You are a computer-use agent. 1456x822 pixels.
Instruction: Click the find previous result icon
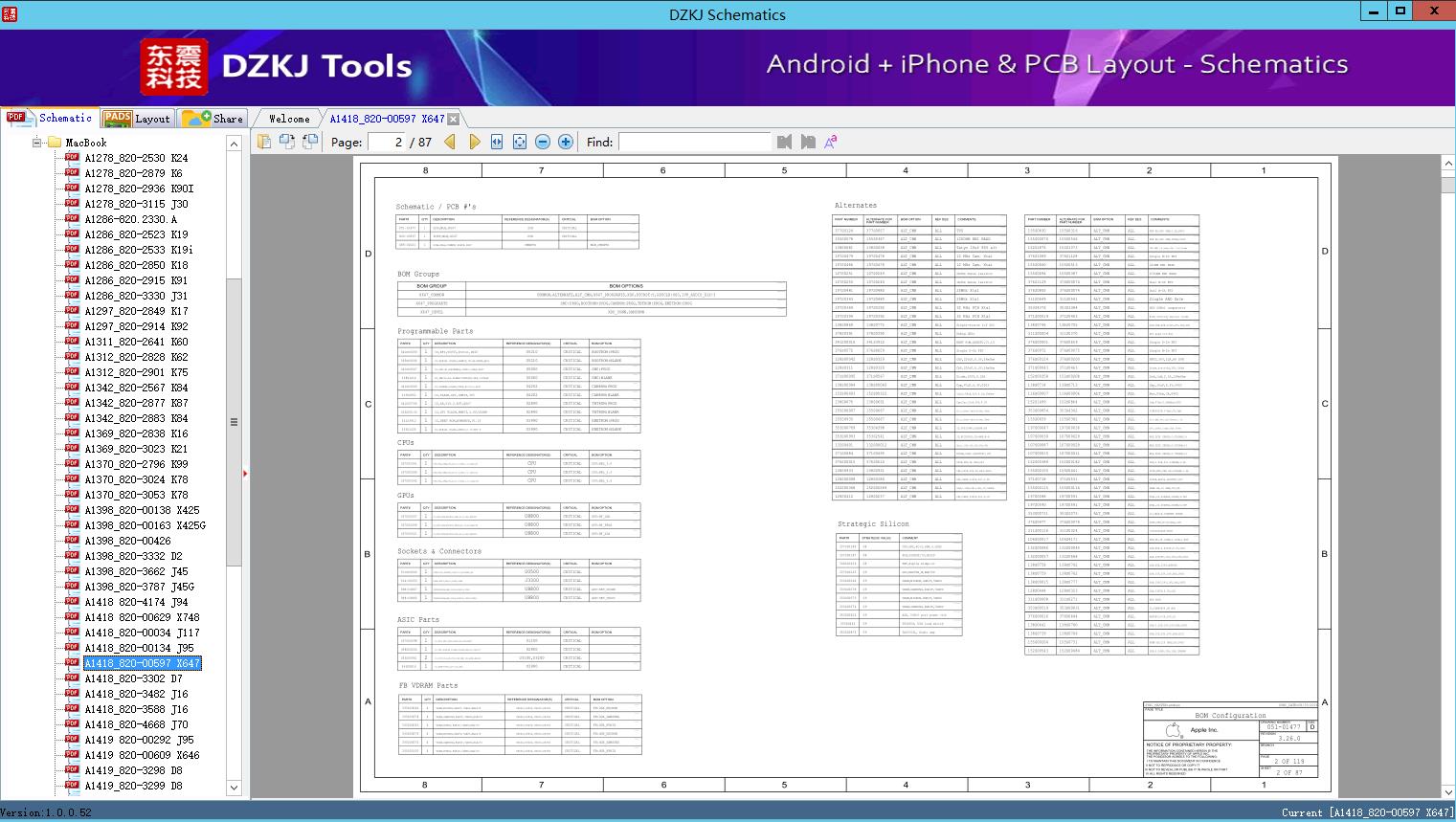tap(785, 142)
